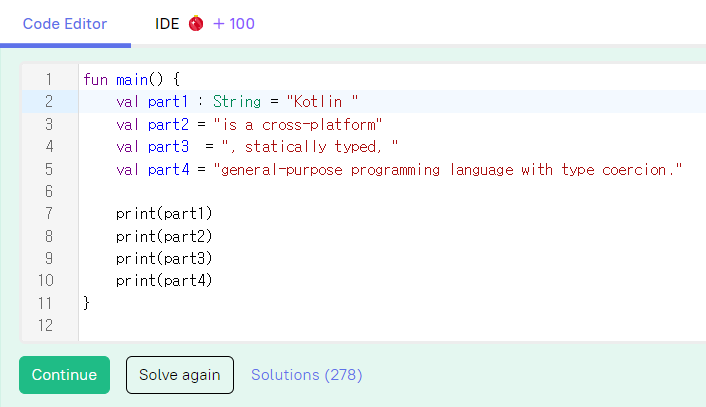Click the closing brace on line 11
706x407 pixels.
(x=86, y=303)
